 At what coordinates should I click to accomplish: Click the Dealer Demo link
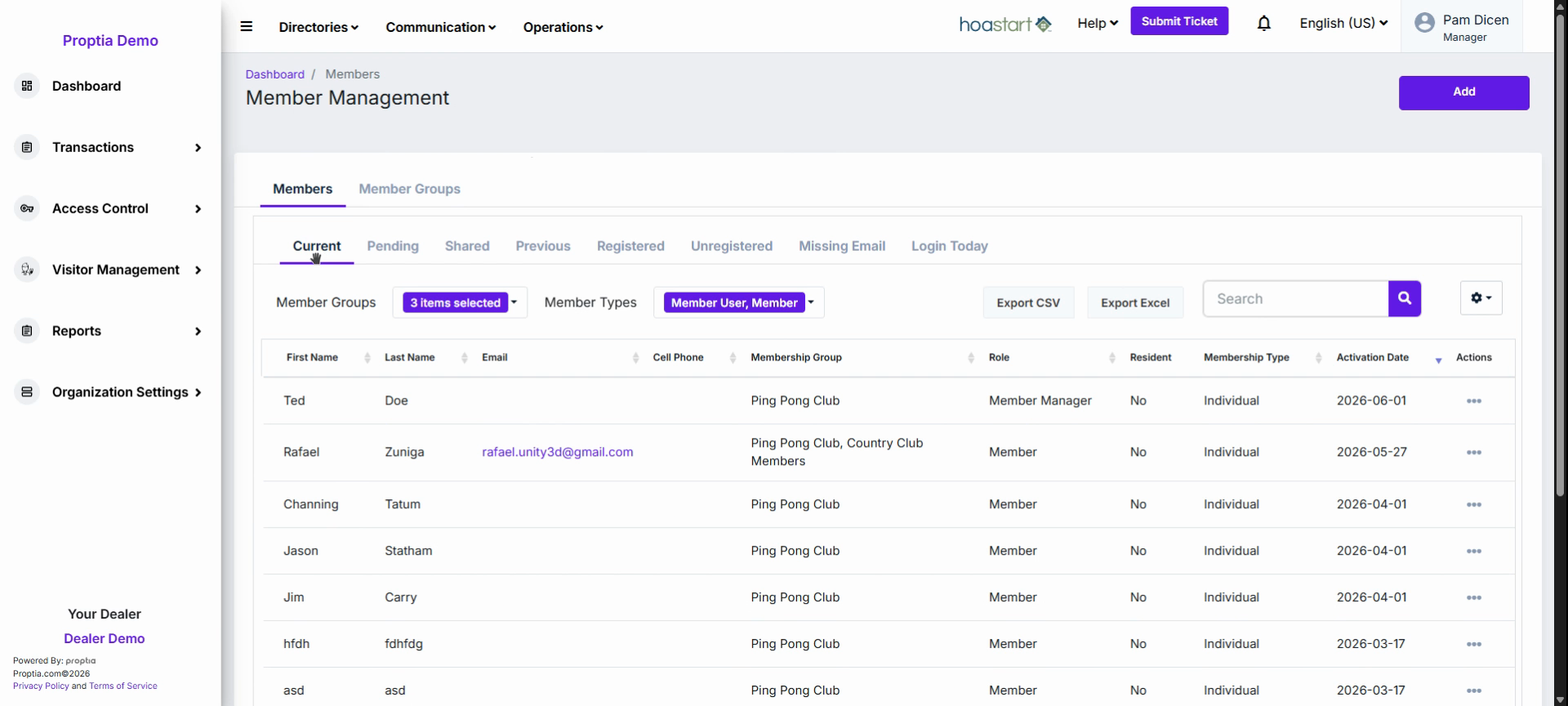tap(105, 639)
